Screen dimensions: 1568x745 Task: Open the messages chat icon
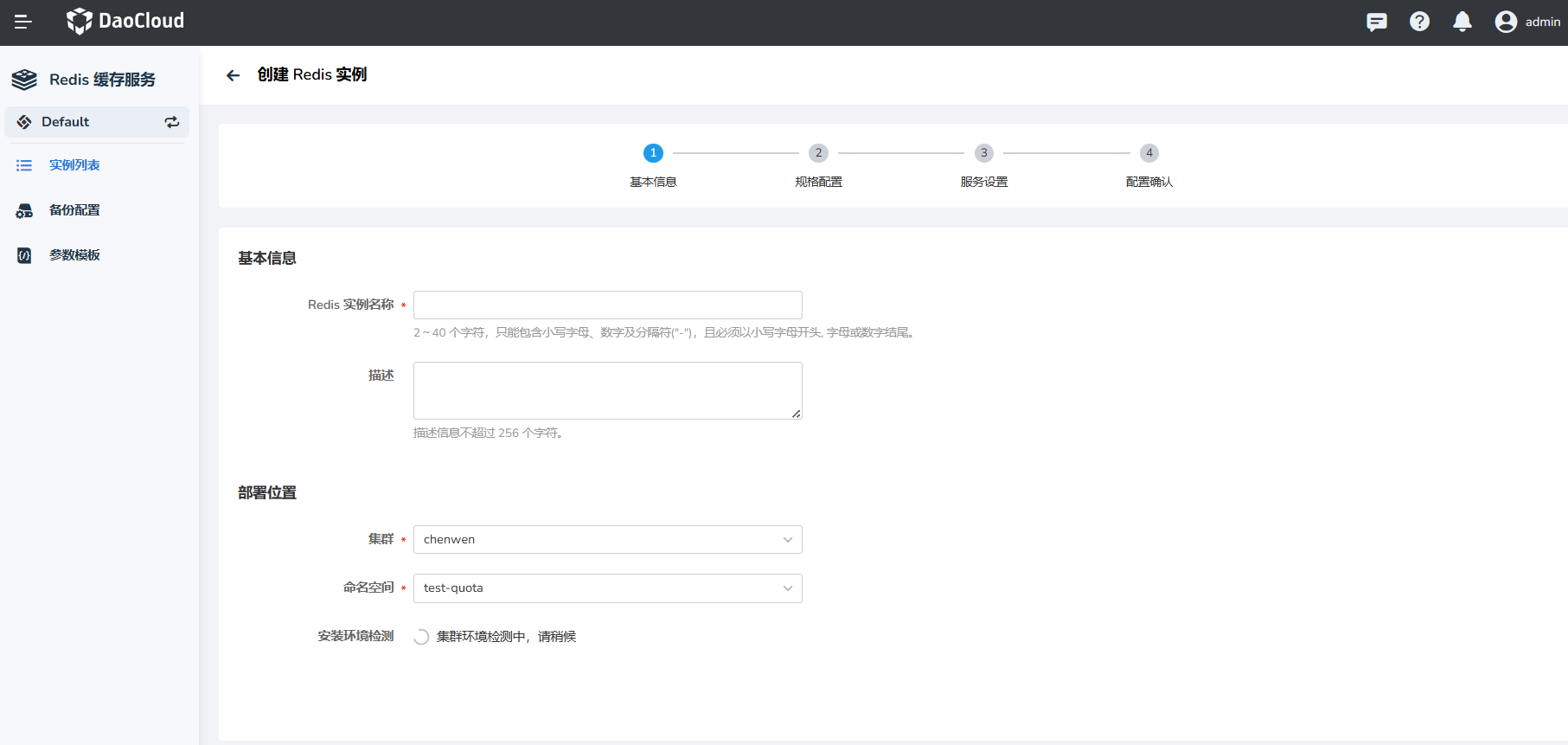(1376, 22)
